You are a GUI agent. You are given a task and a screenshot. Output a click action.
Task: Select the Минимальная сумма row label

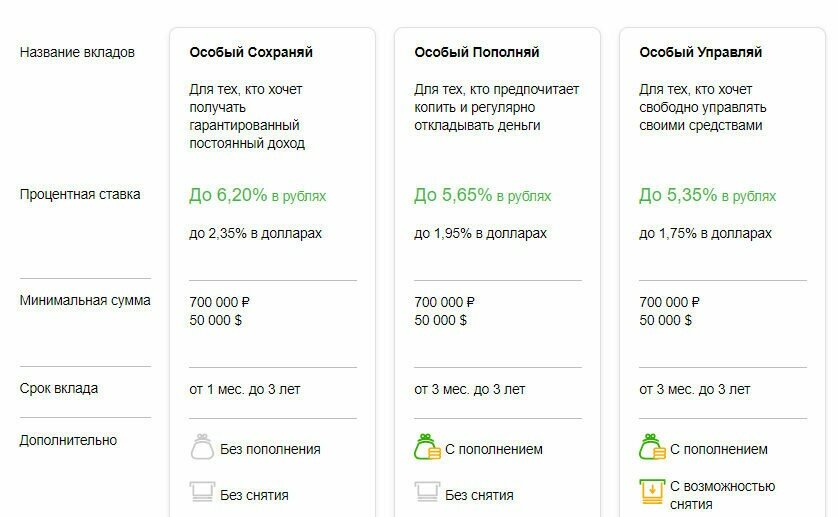(x=85, y=299)
